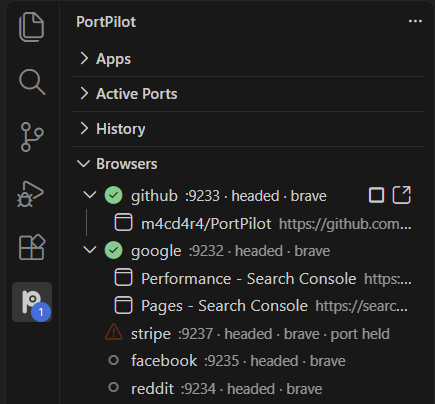Click the https://github.com... URL text
This screenshot has width=435, height=404.
pos(345,224)
